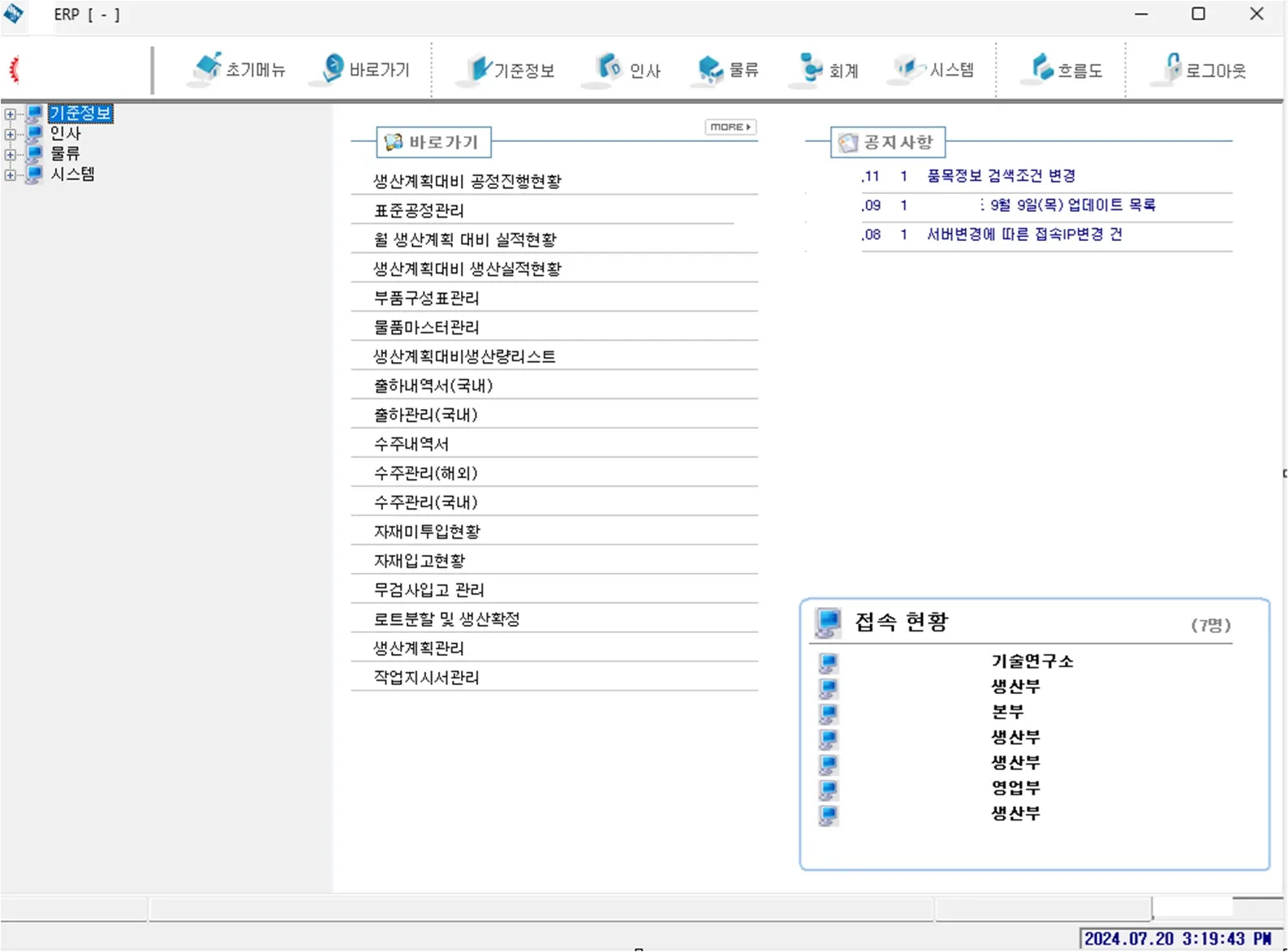Open 월 생산계획 대비 실적현황 shortcut
Image resolution: width=1288 pixels, height=952 pixels.
coord(465,239)
